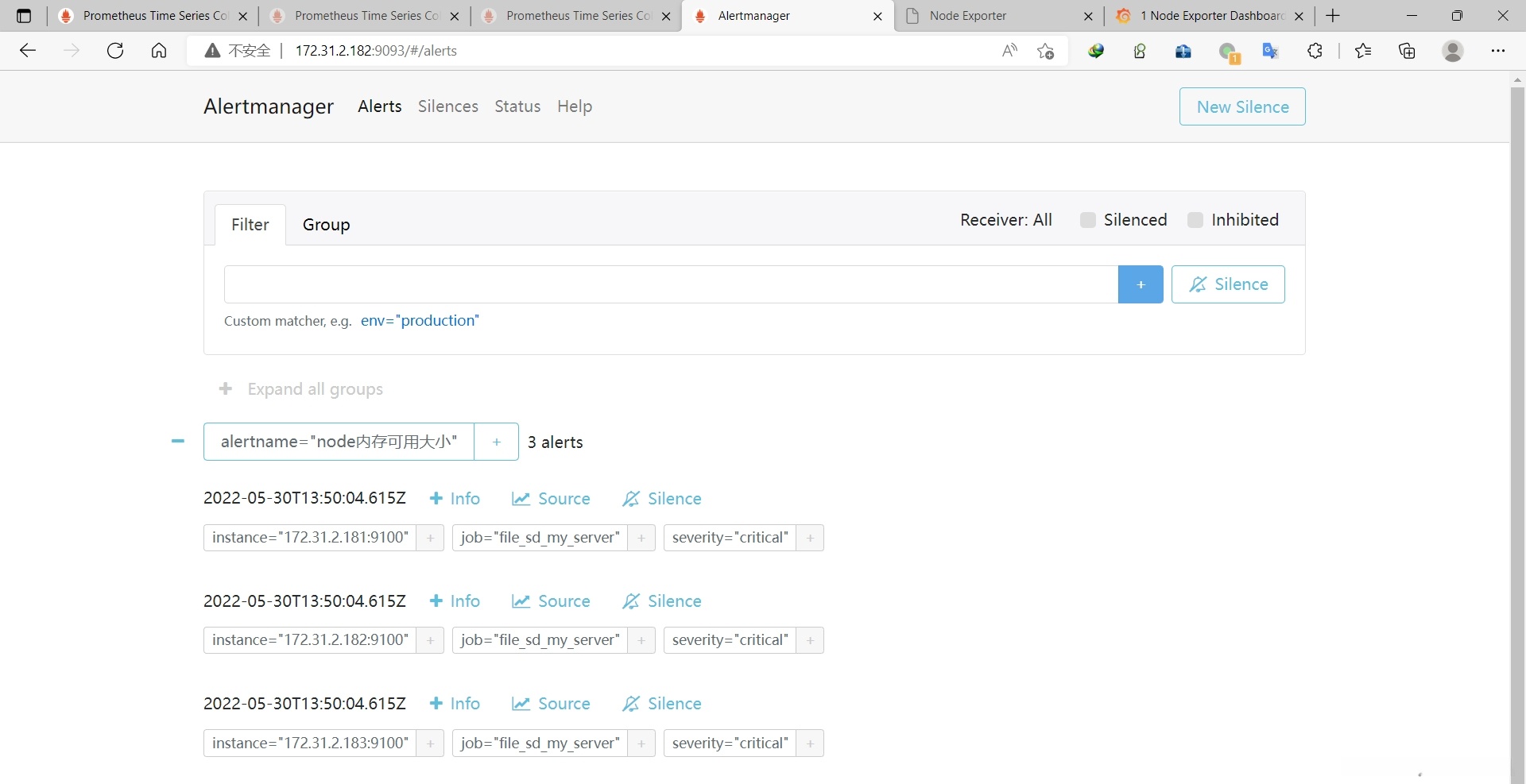Go back to the previous page
Viewport: 1526px width, 784px height.
28,51
